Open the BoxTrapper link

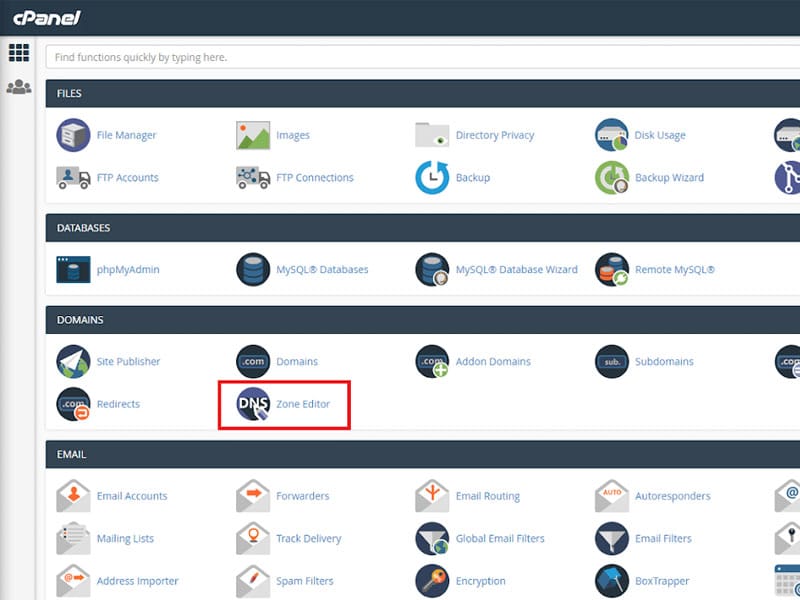coord(662,581)
